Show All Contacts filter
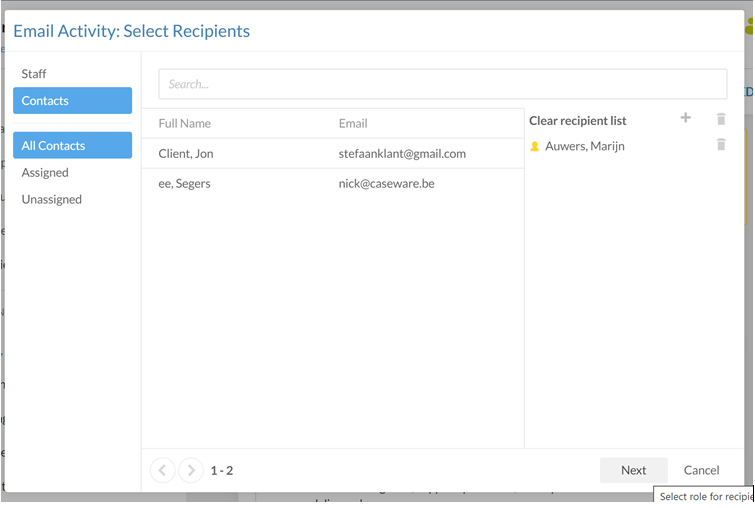 pyautogui.click(x=72, y=145)
